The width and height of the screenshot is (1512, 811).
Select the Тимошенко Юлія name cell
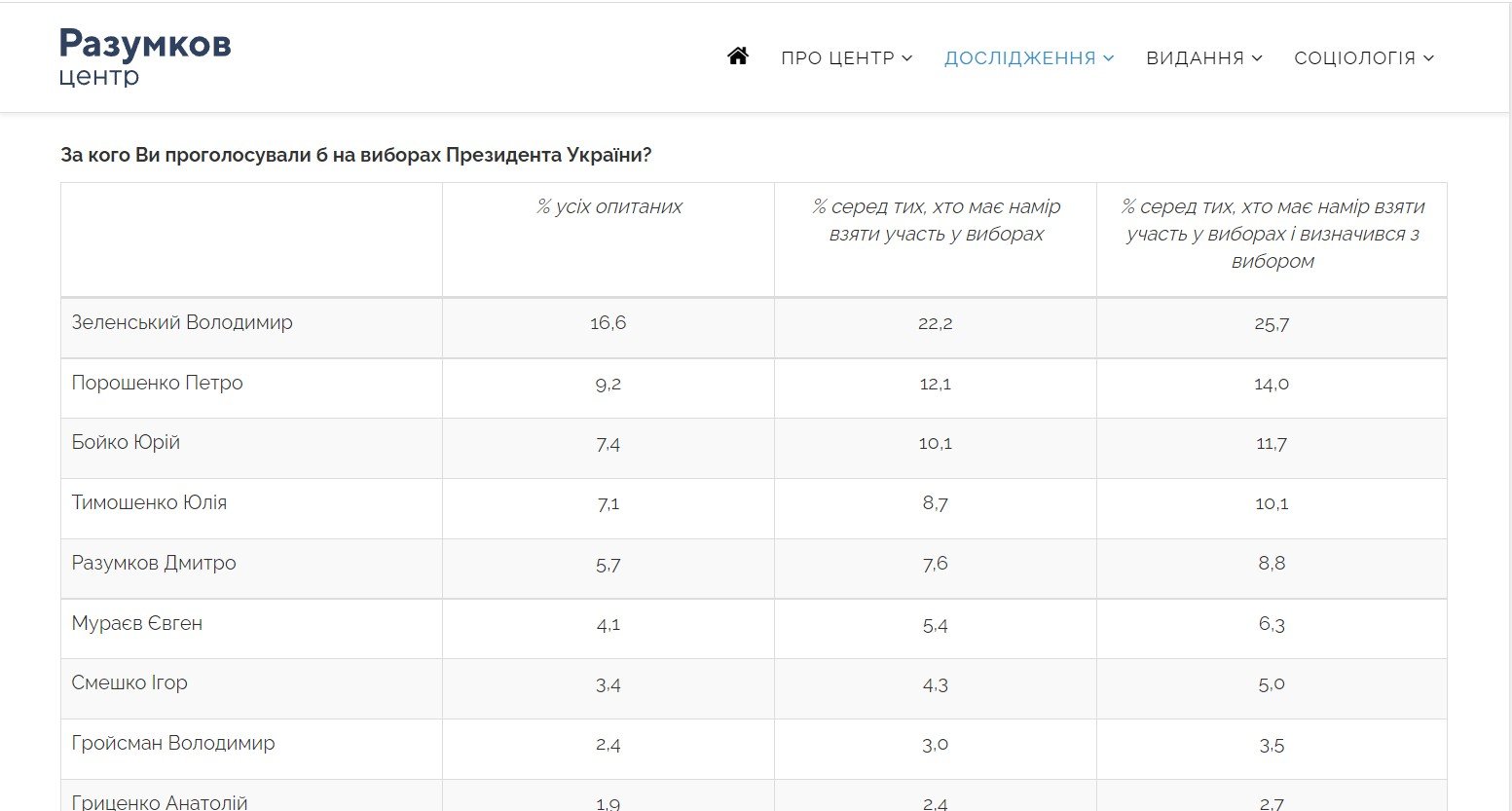click(149, 503)
